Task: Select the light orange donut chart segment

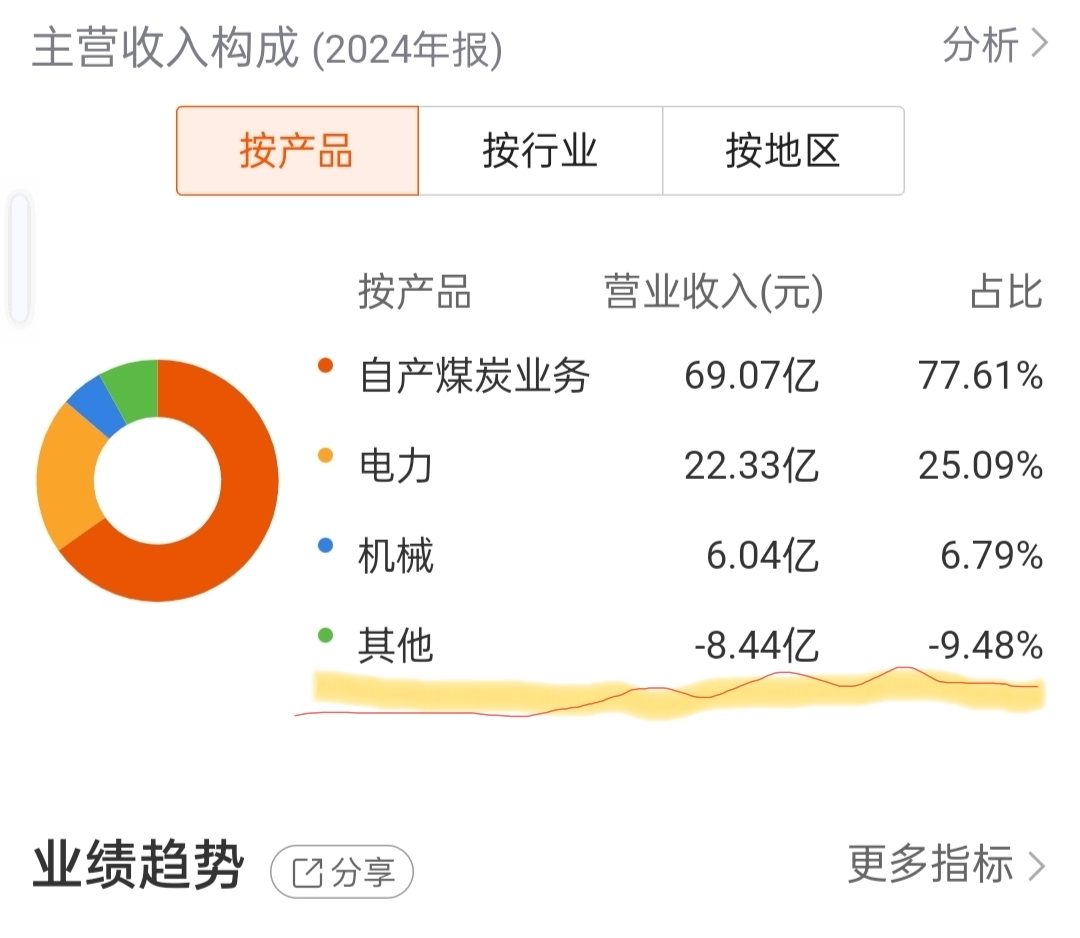Action: (67, 477)
